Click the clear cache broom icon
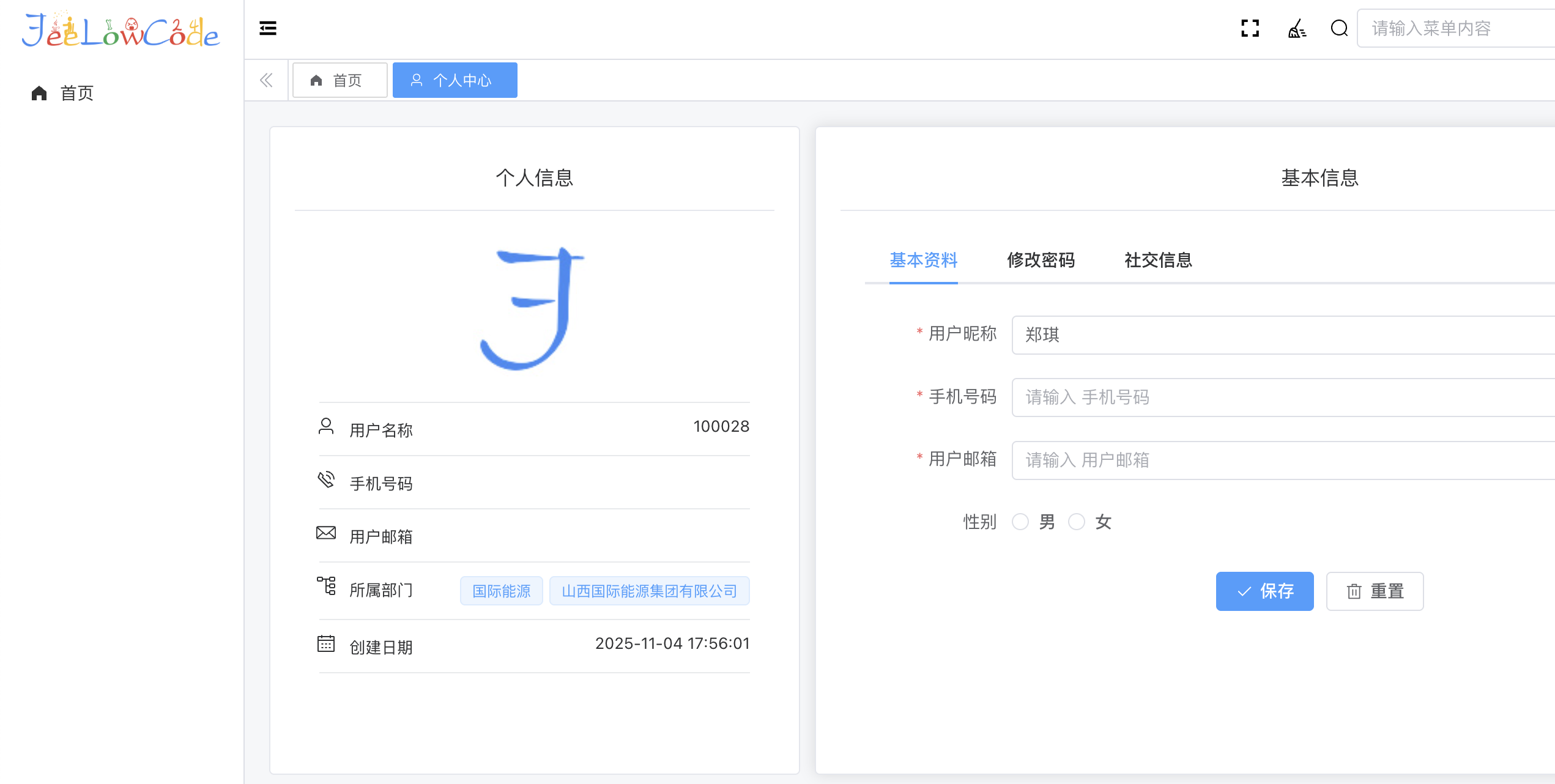 click(1297, 28)
